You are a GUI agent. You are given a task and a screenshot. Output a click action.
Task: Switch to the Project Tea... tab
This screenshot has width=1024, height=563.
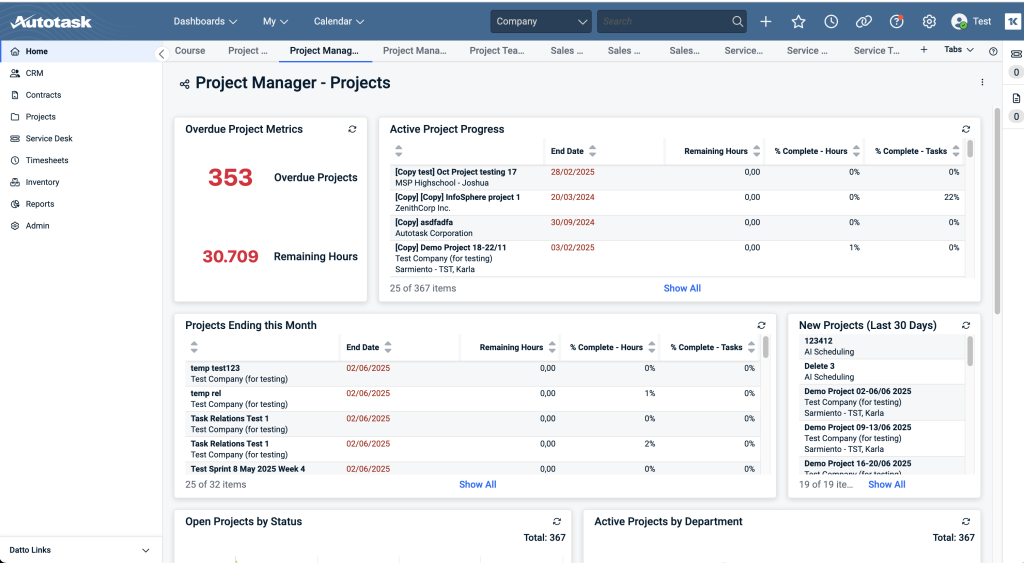[497, 50]
